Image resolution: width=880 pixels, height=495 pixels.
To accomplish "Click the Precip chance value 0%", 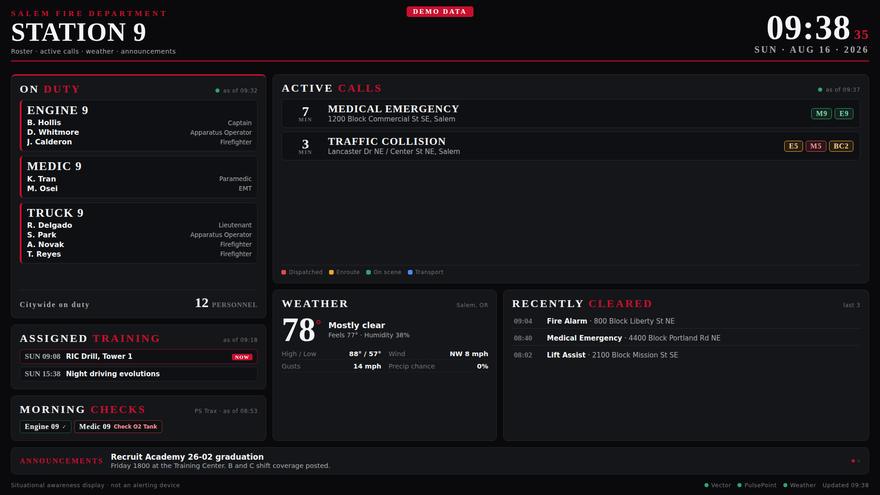I will pos(482,366).
